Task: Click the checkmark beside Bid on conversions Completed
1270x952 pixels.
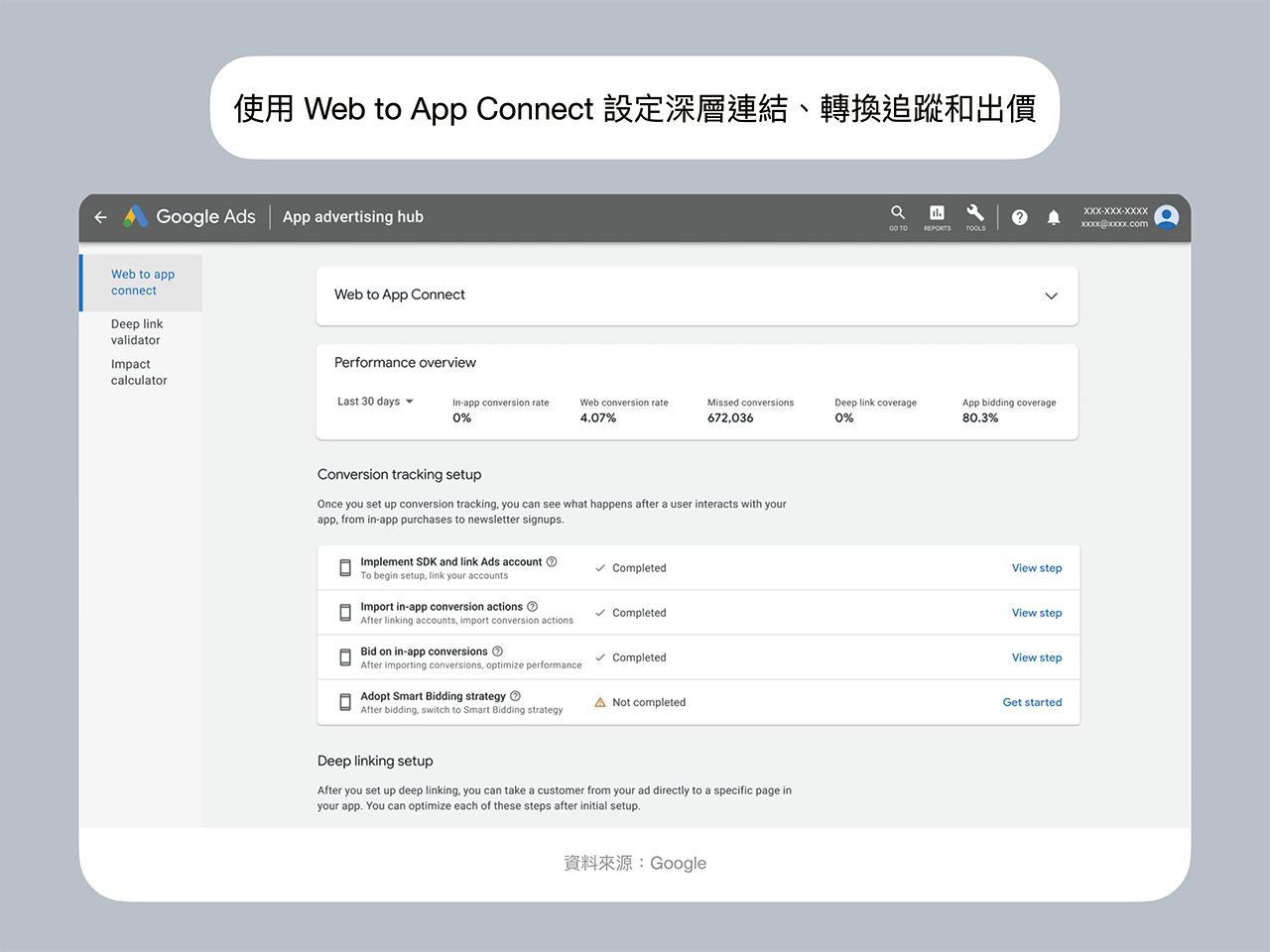Action: (600, 657)
